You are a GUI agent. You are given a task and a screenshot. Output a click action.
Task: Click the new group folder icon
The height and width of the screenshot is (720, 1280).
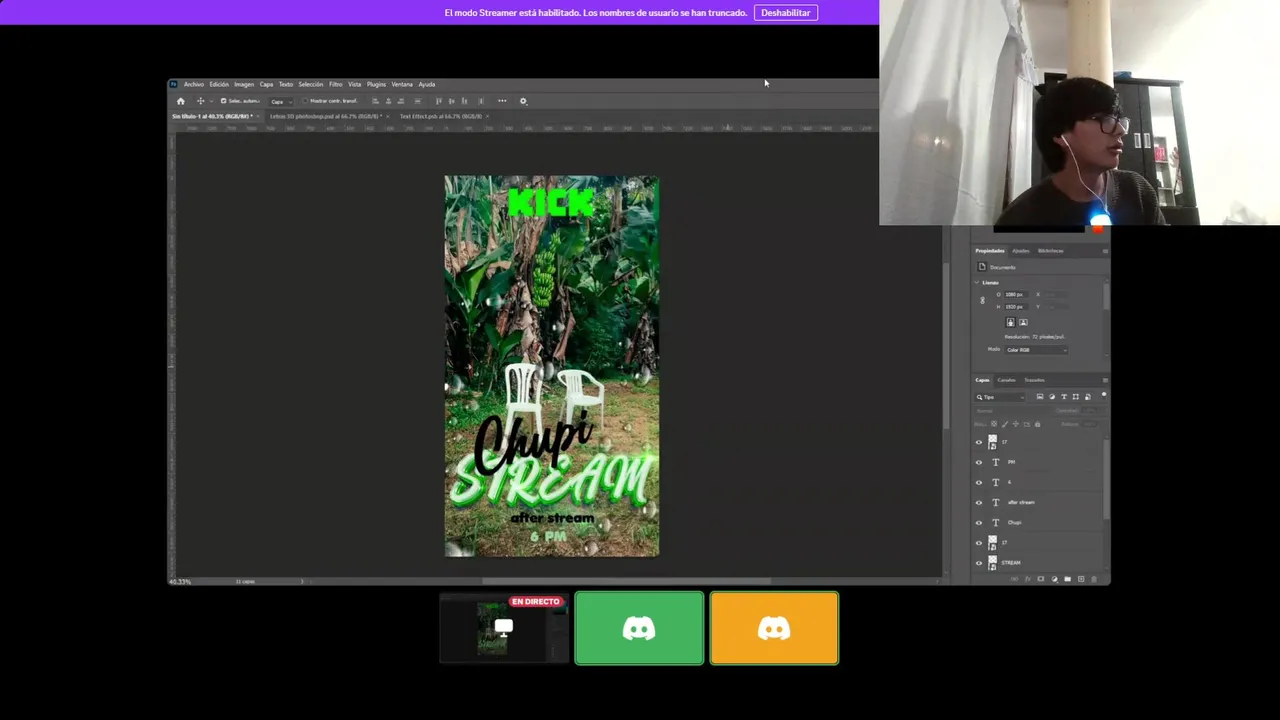(x=1067, y=579)
